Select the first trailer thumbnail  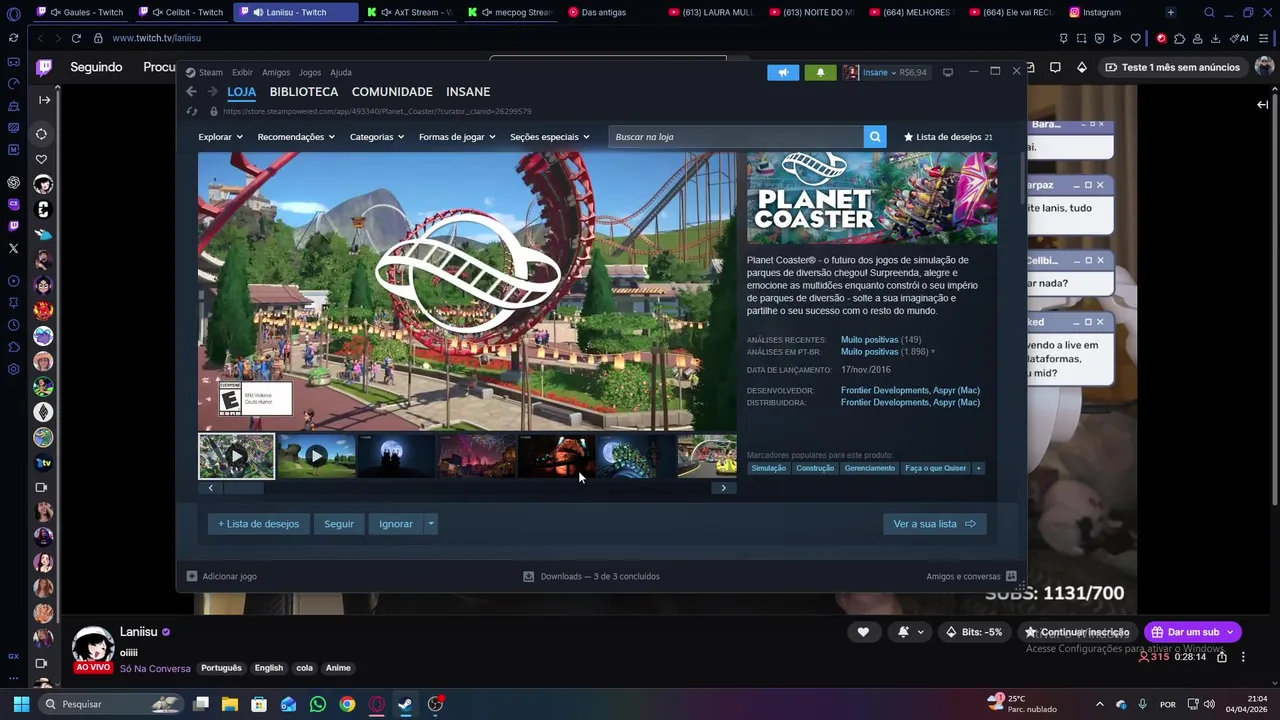pyautogui.click(x=236, y=456)
